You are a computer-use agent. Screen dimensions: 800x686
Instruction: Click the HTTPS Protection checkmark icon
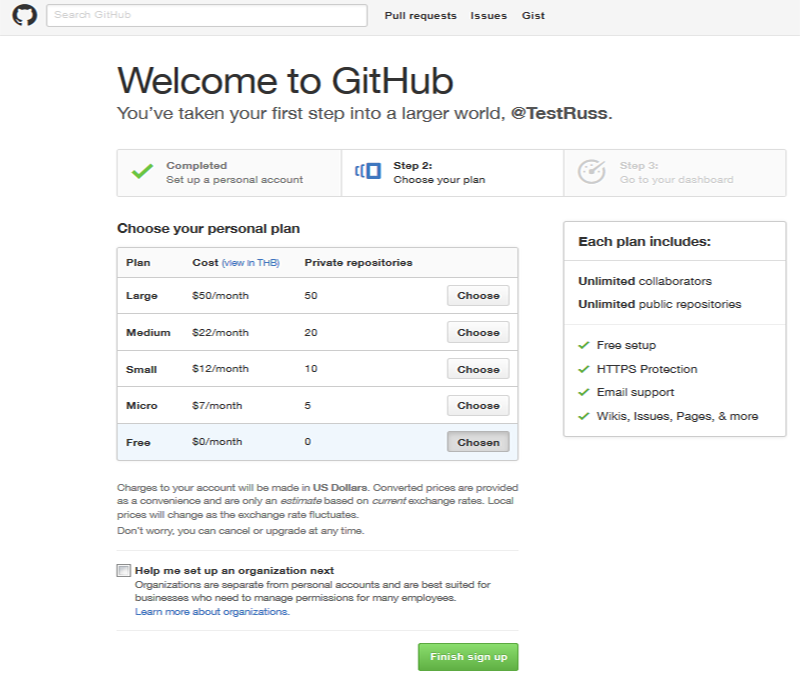point(584,369)
